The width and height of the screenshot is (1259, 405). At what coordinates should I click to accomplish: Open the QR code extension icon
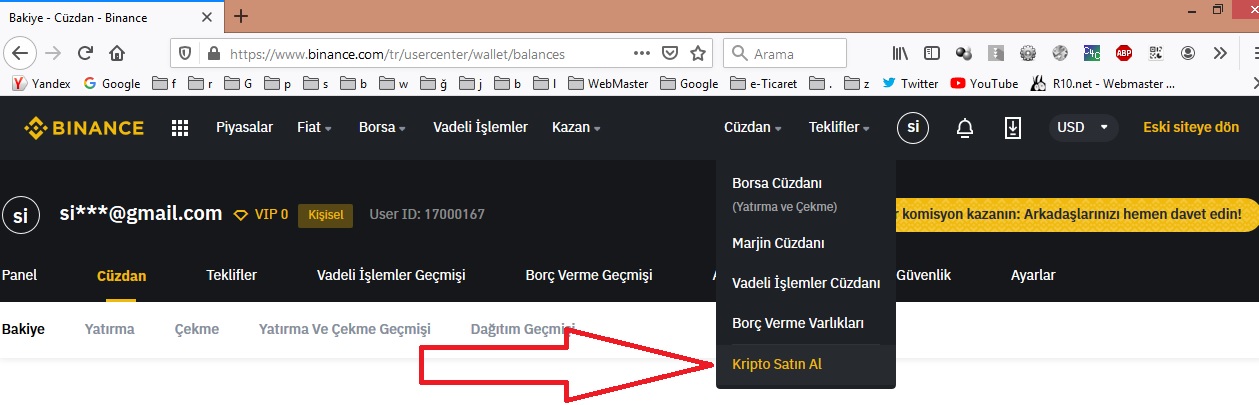tap(1156, 53)
